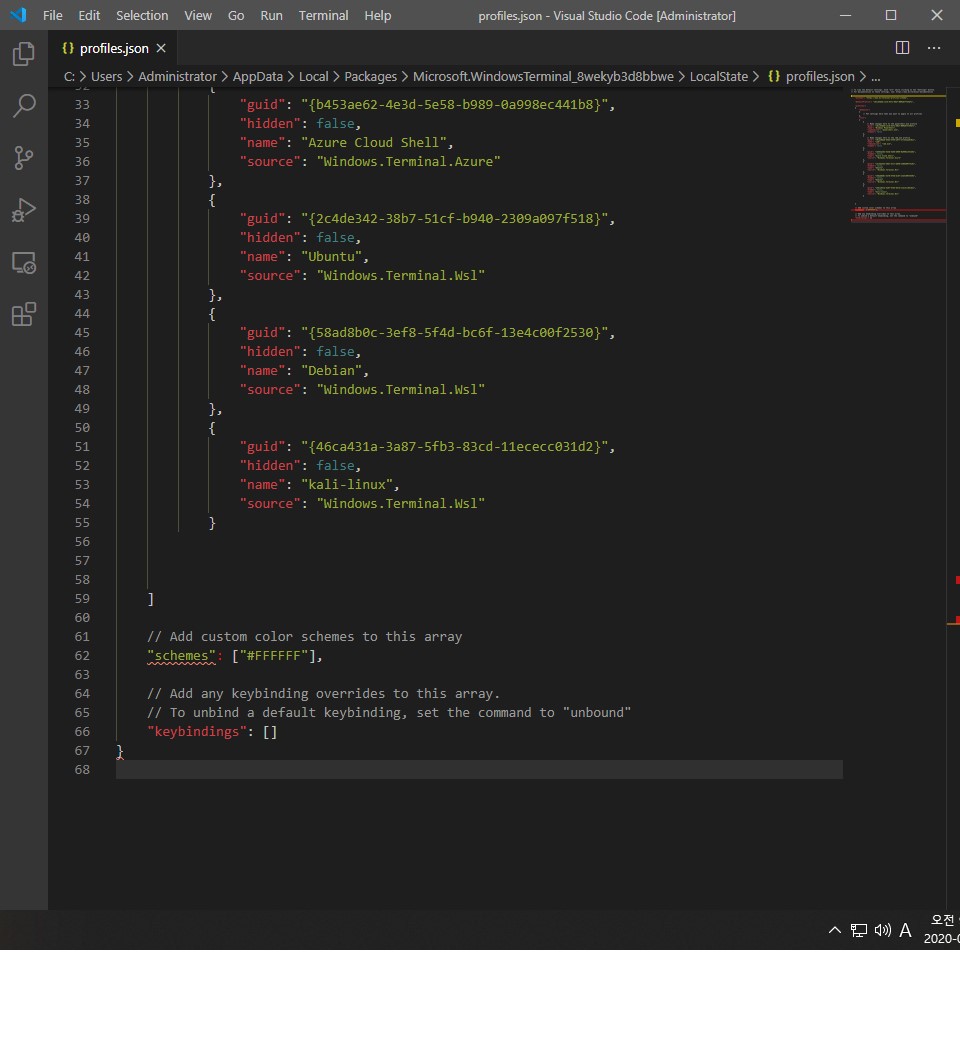960x1040 pixels.
Task: Click the "kali-linux" name value
Action: [x=347, y=485]
